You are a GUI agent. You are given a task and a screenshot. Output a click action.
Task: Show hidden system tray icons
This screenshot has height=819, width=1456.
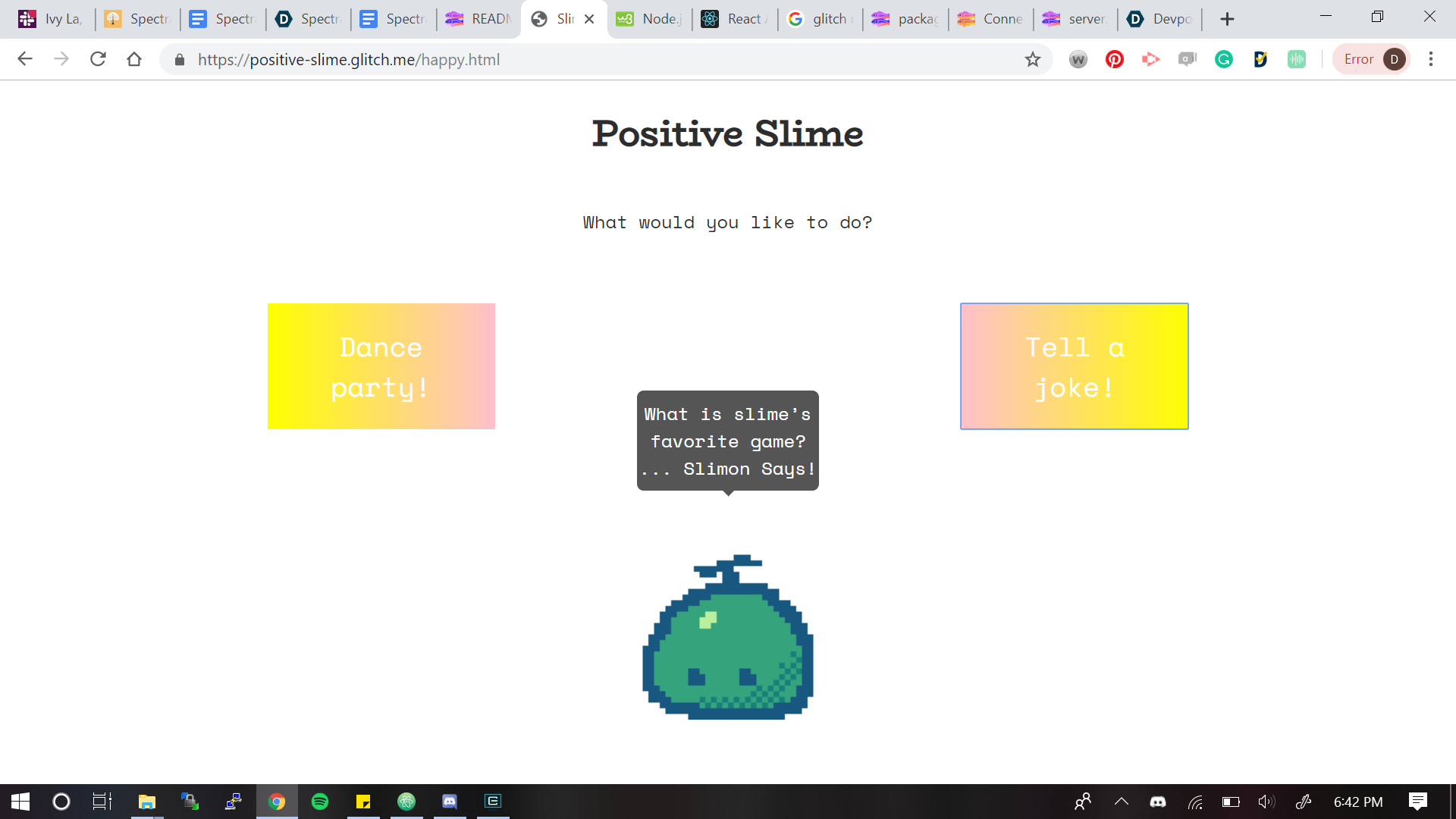pos(1121,802)
